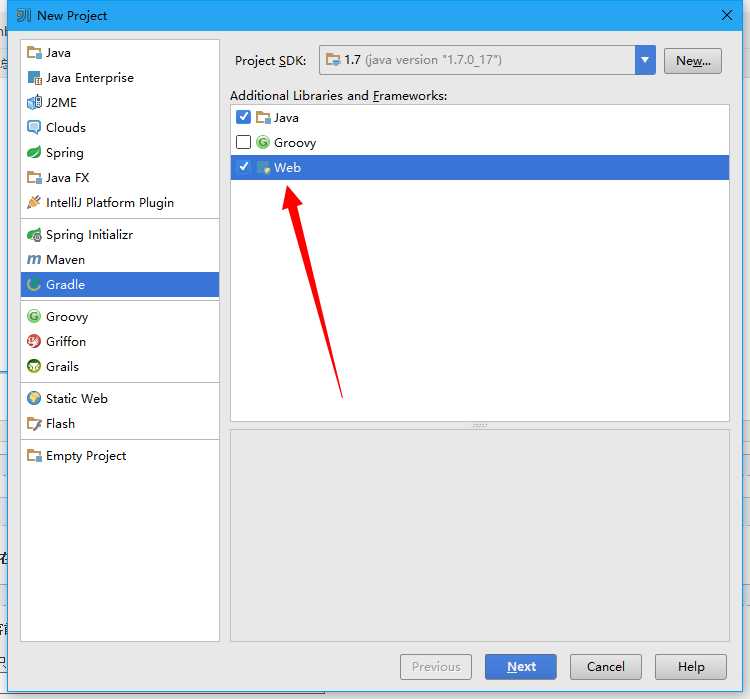
Task: Click the Previous button
Action: 436,666
